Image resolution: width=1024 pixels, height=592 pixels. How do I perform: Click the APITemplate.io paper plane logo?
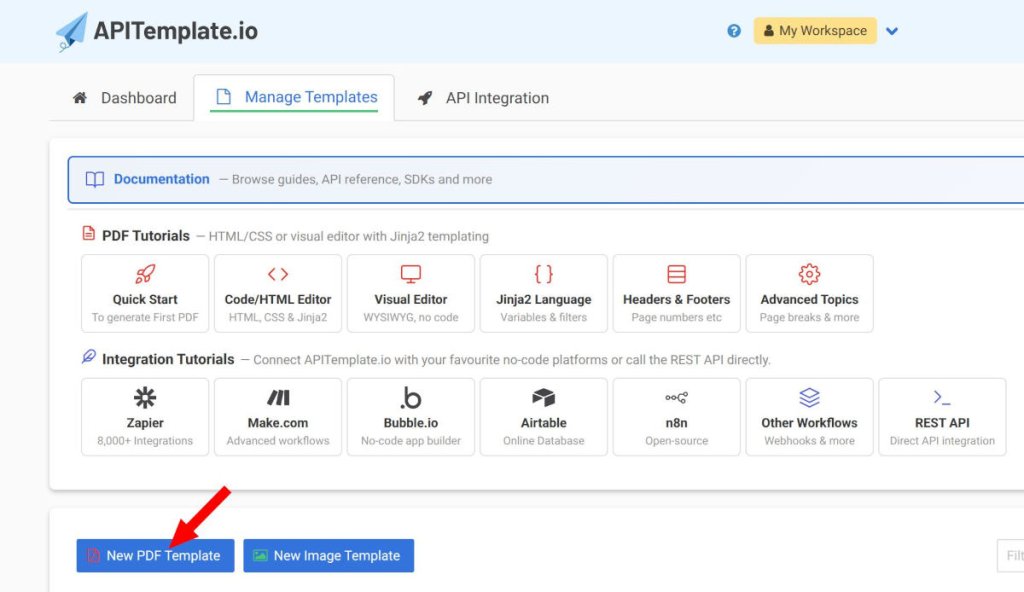click(x=72, y=31)
